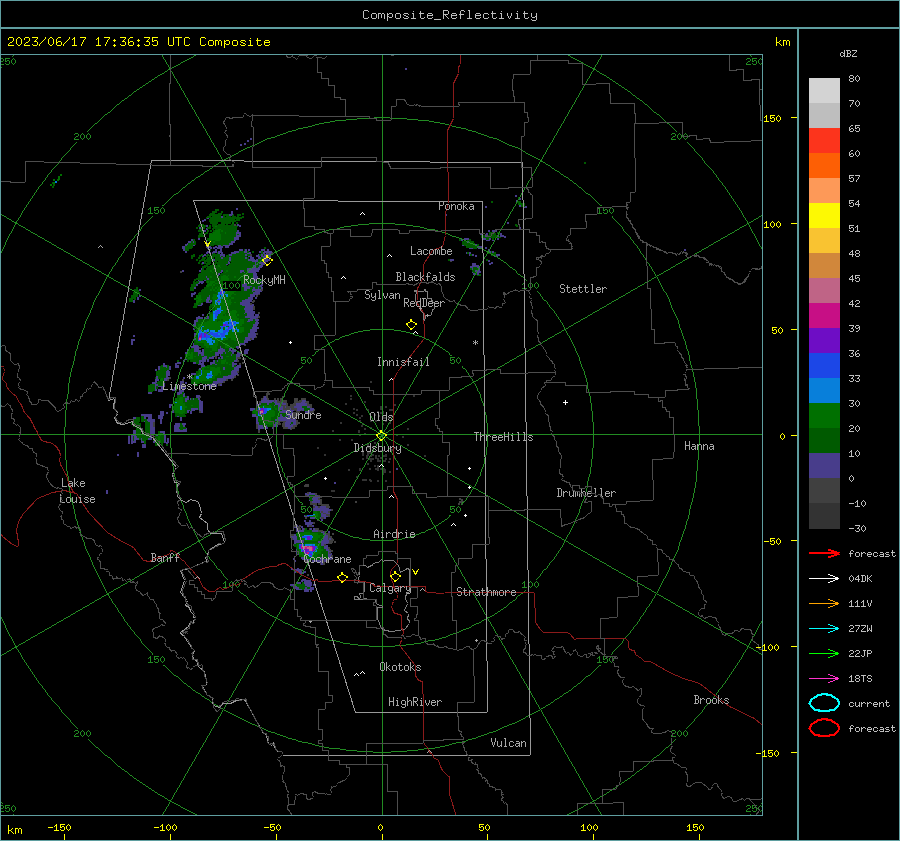900x841 pixels.
Task: Click the Ponoka city label
Action: pos(456,206)
